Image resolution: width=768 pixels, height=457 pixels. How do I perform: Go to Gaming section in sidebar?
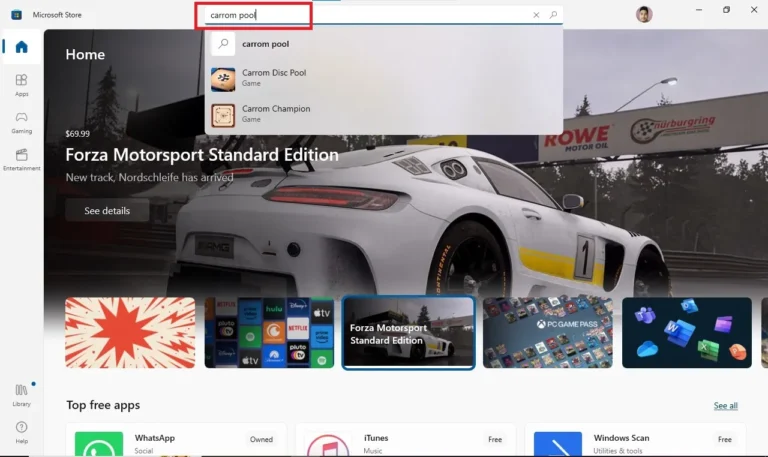pos(21,122)
